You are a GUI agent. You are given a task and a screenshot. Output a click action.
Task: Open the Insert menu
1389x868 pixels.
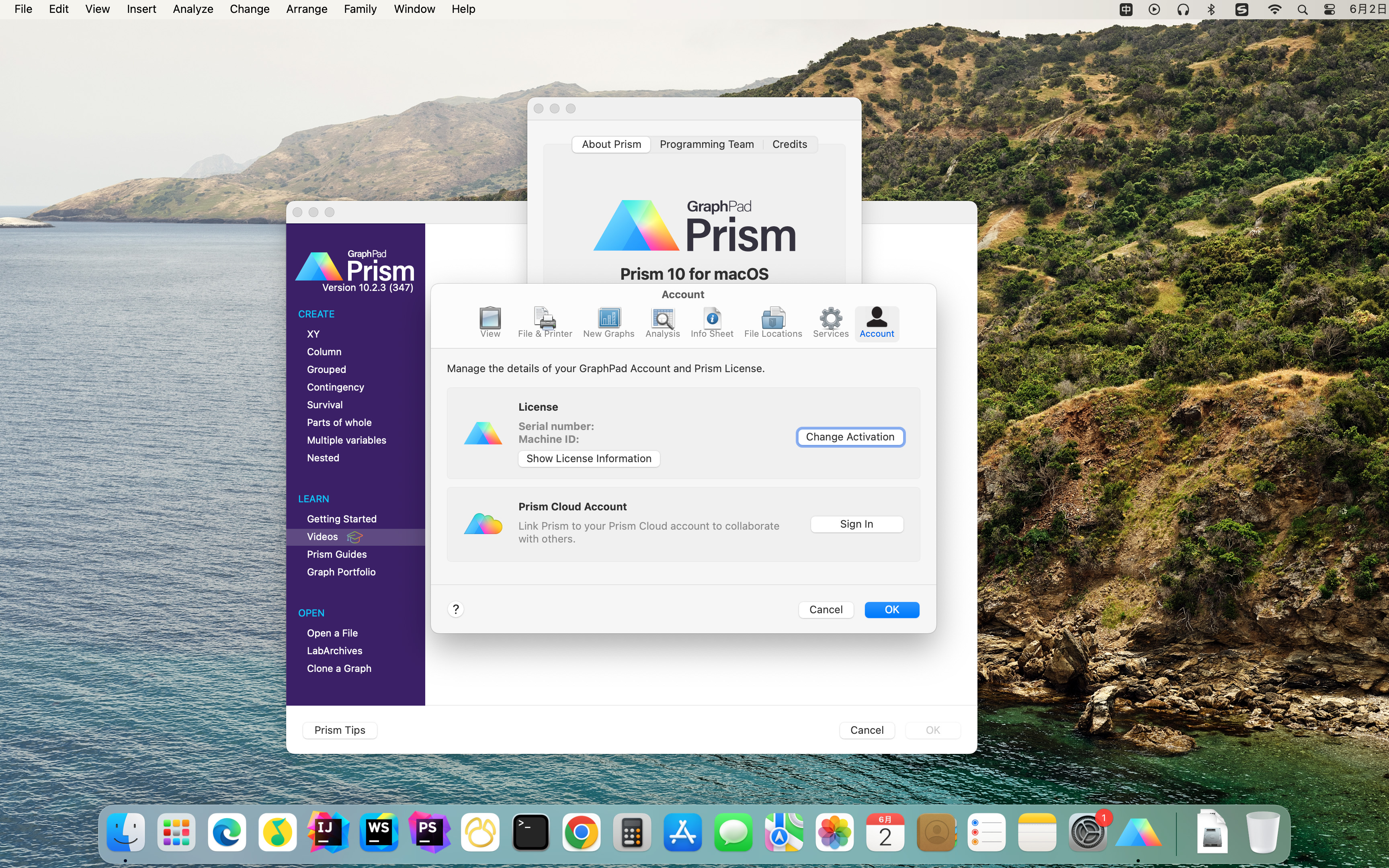(141, 9)
